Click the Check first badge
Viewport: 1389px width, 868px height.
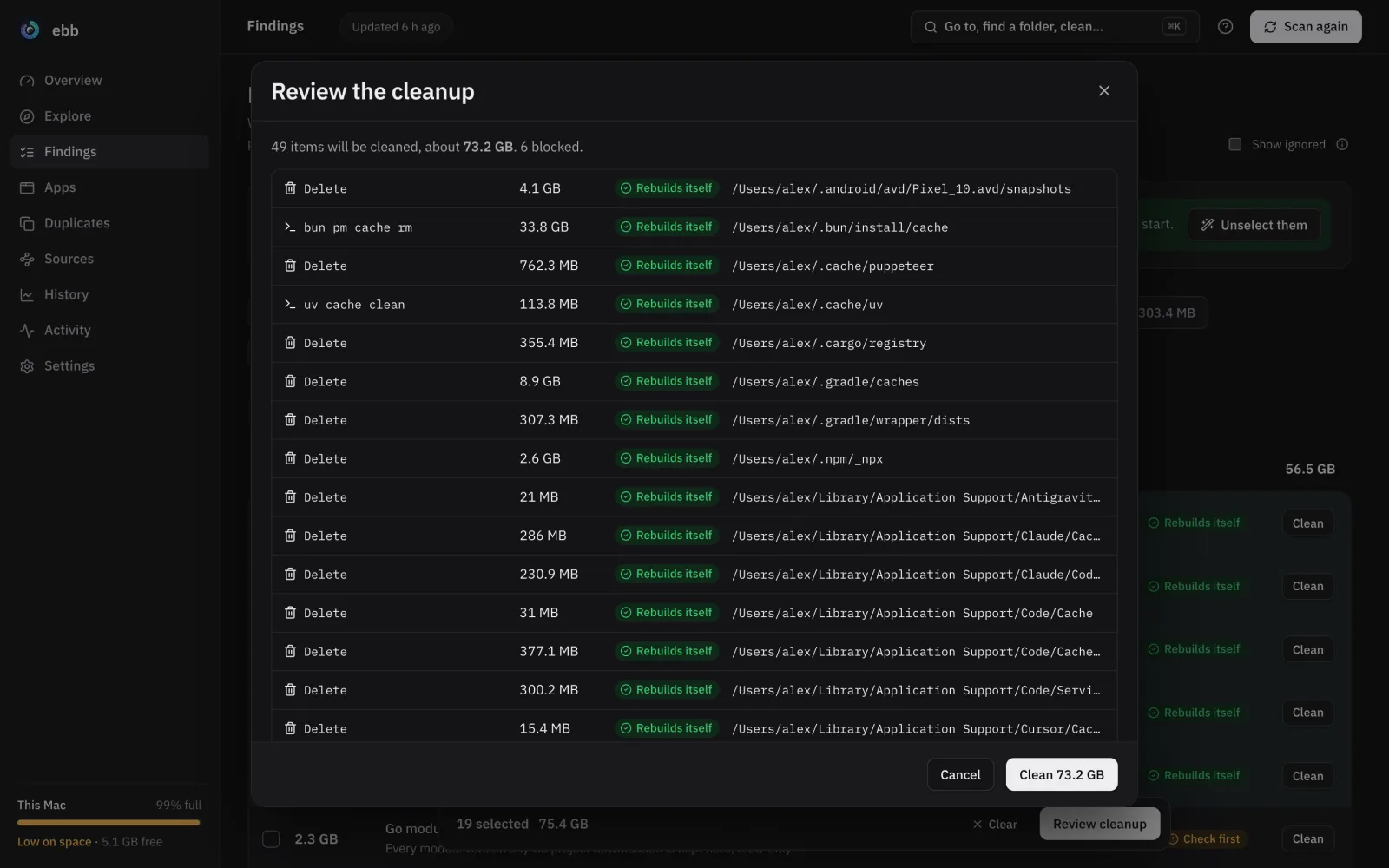click(x=1204, y=839)
